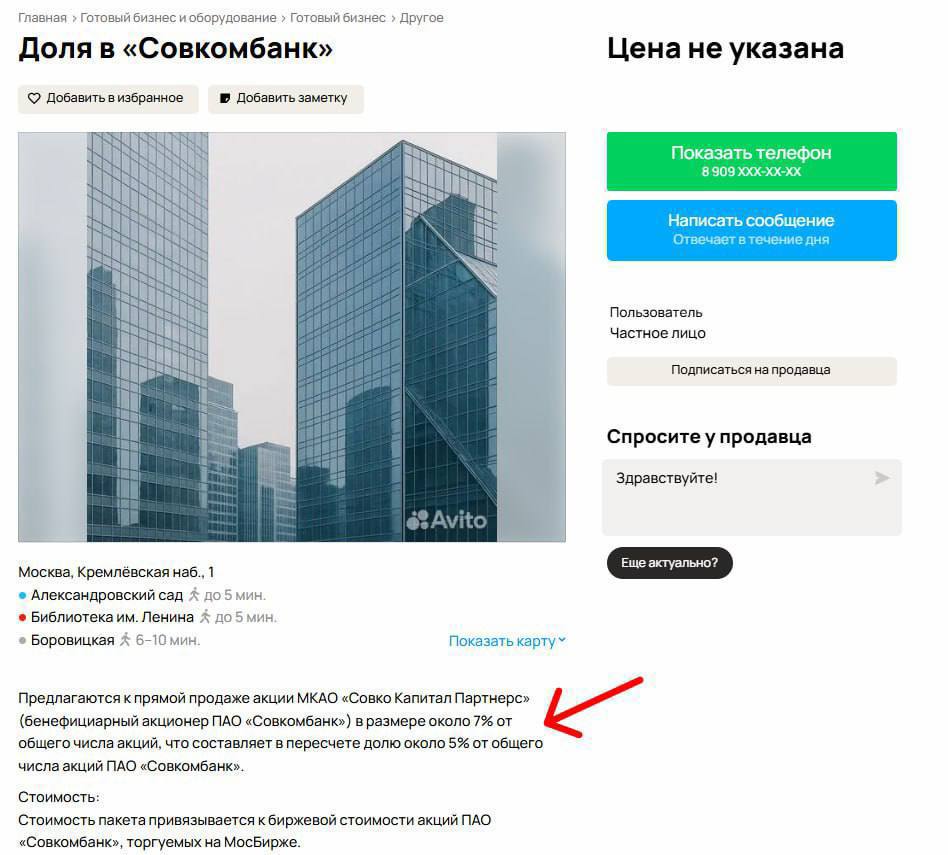Screen dimensions: 948x855
Task: Click the Avito watermark logo on photo
Action: [446, 519]
